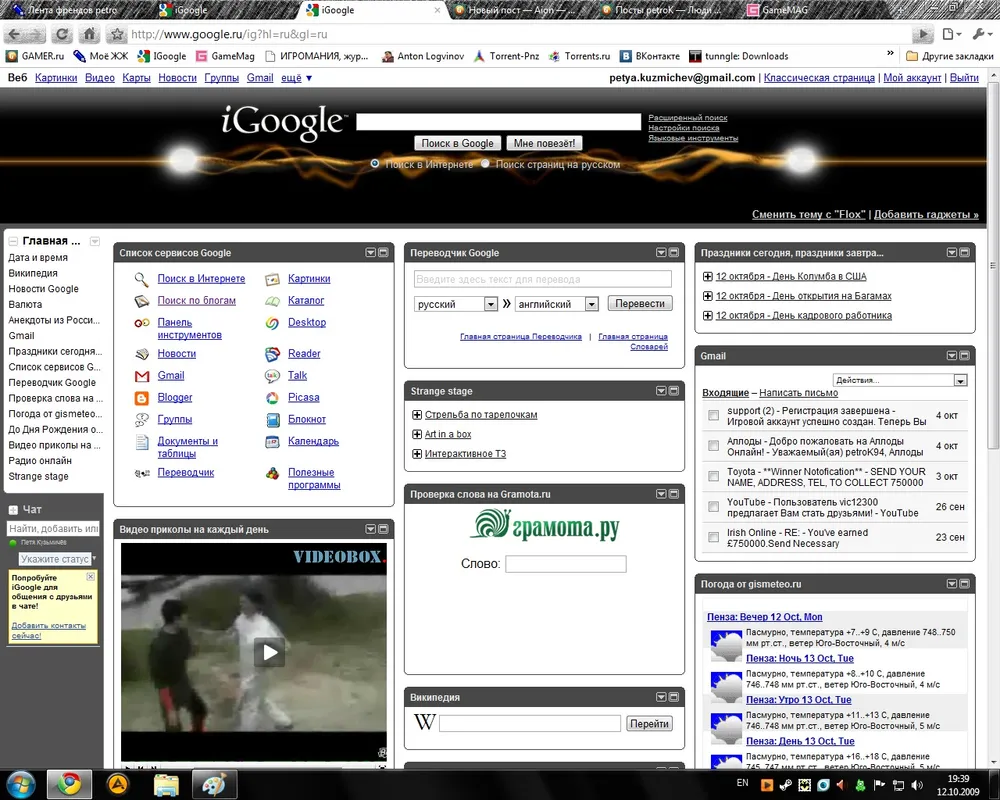Screen dimensions: 1000x800
Task: Open the Gmail Действия dropdown
Action: [x=900, y=380]
